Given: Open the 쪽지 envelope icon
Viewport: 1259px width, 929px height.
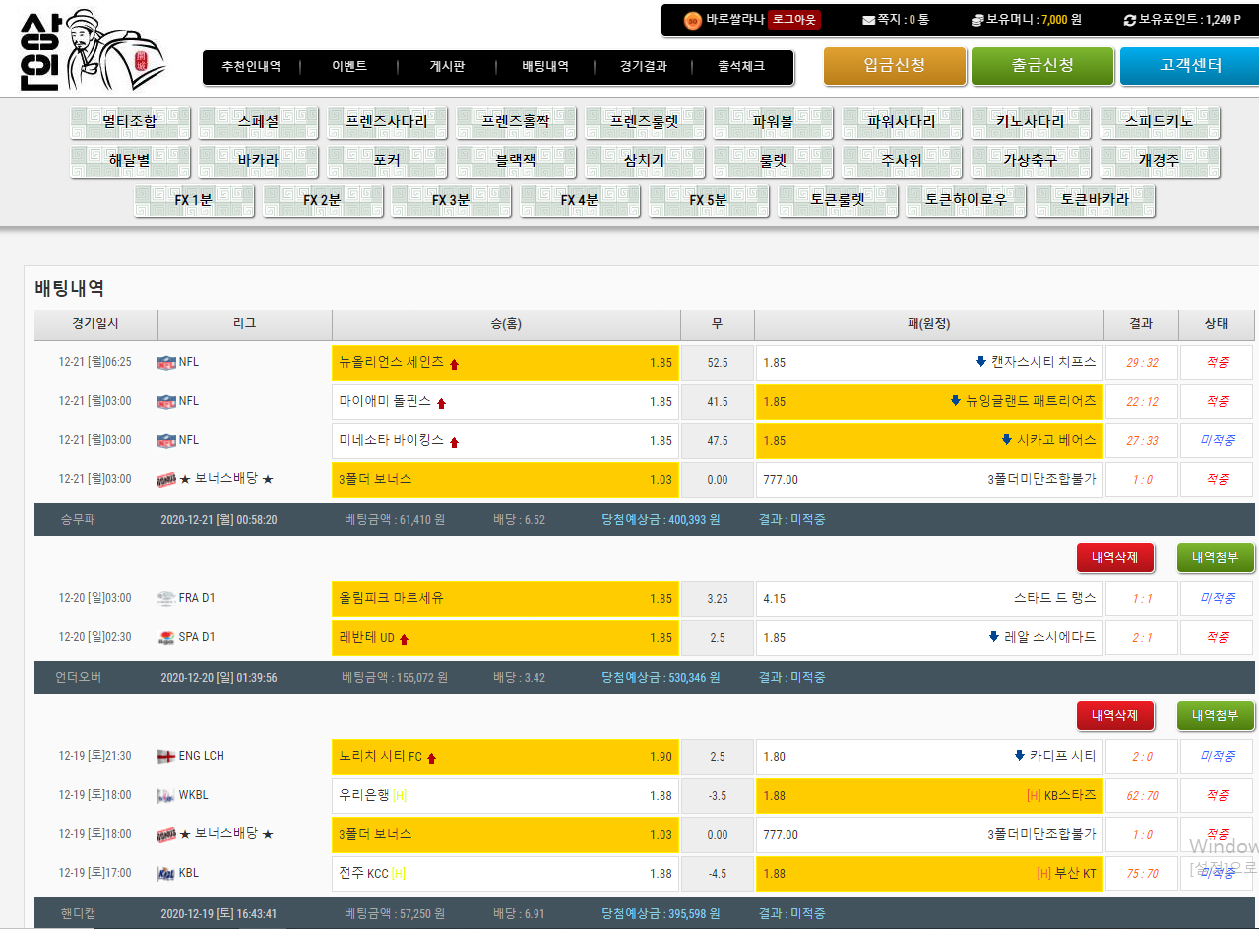Looking at the screenshot, I should tap(868, 20).
